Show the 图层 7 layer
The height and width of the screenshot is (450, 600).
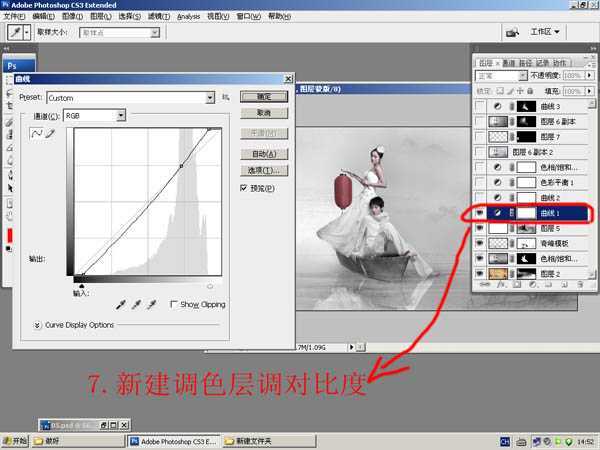pyautogui.click(x=479, y=137)
